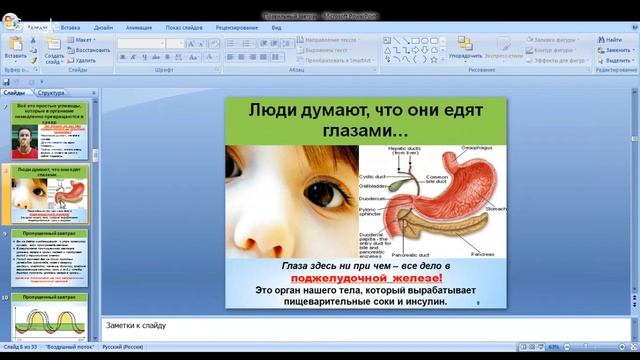Select slide 10 thumbnail with chart
The image size is (640, 360).
tap(49, 317)
